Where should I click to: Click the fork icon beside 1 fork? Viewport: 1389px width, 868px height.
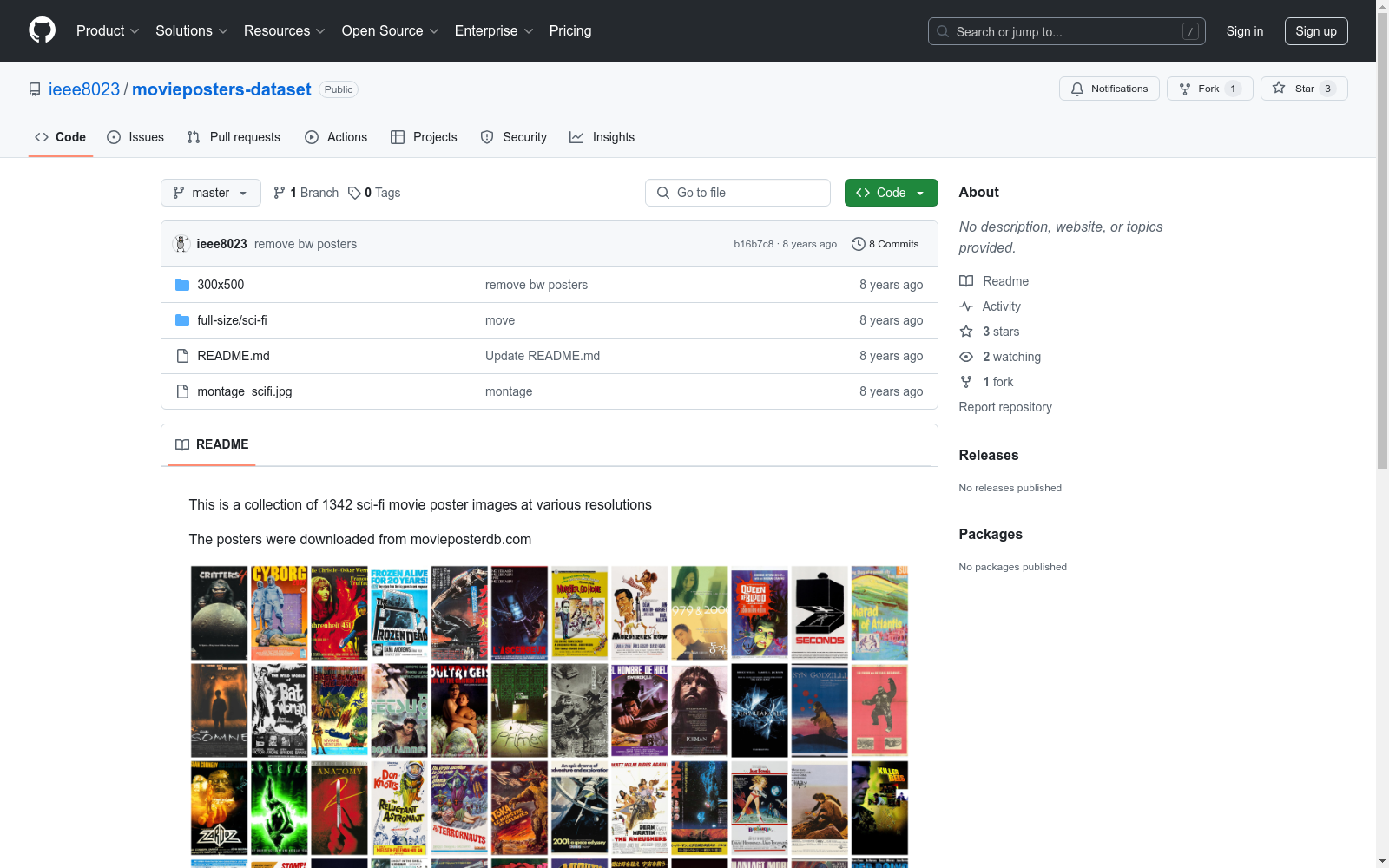point(966,382)
